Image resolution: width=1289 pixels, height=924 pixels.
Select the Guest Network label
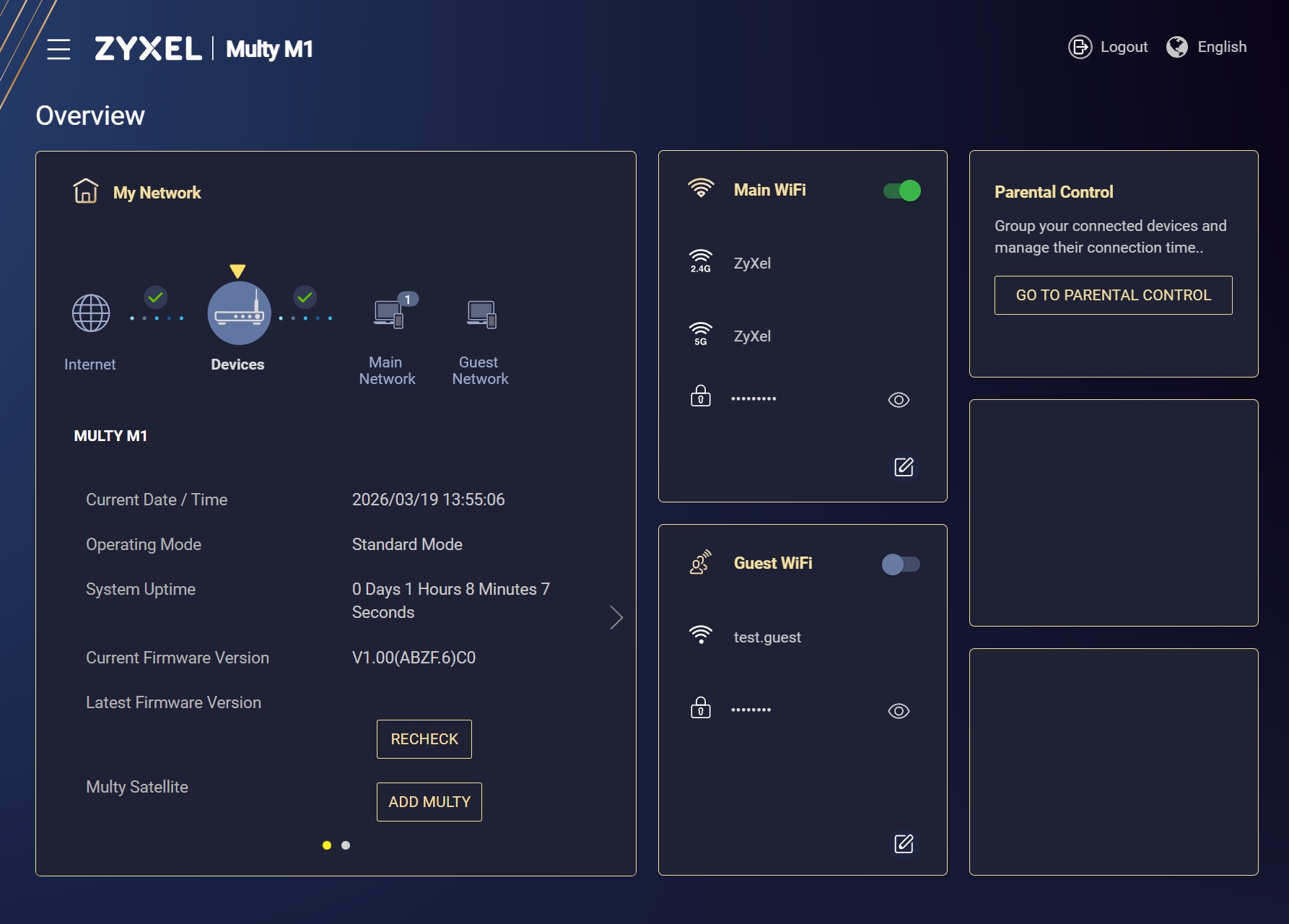point(481,370)
